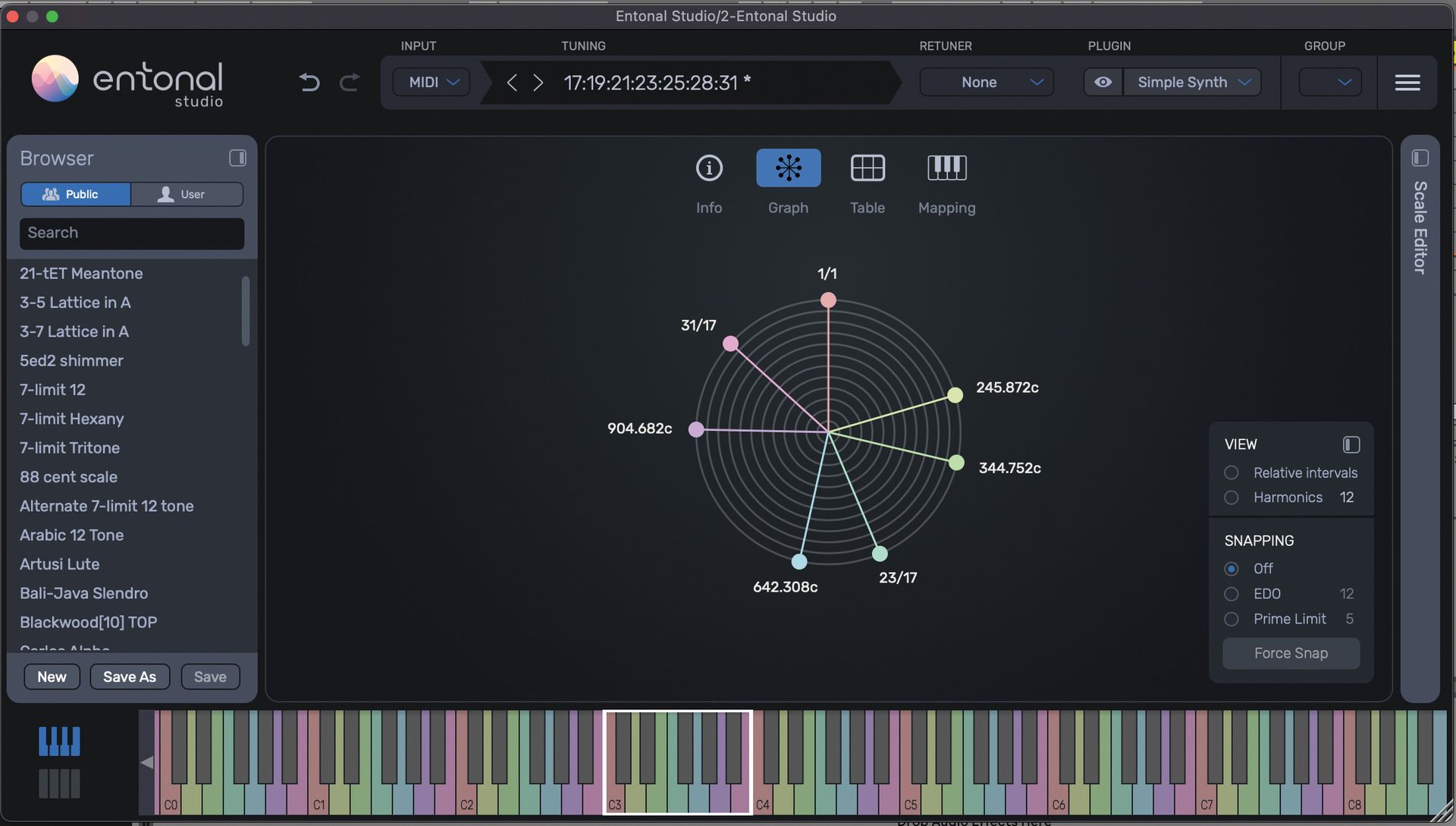This screenshot has height=826, width=1456.
Task: Open the hamburger menu at top right
Action: tap(1407, 82)
